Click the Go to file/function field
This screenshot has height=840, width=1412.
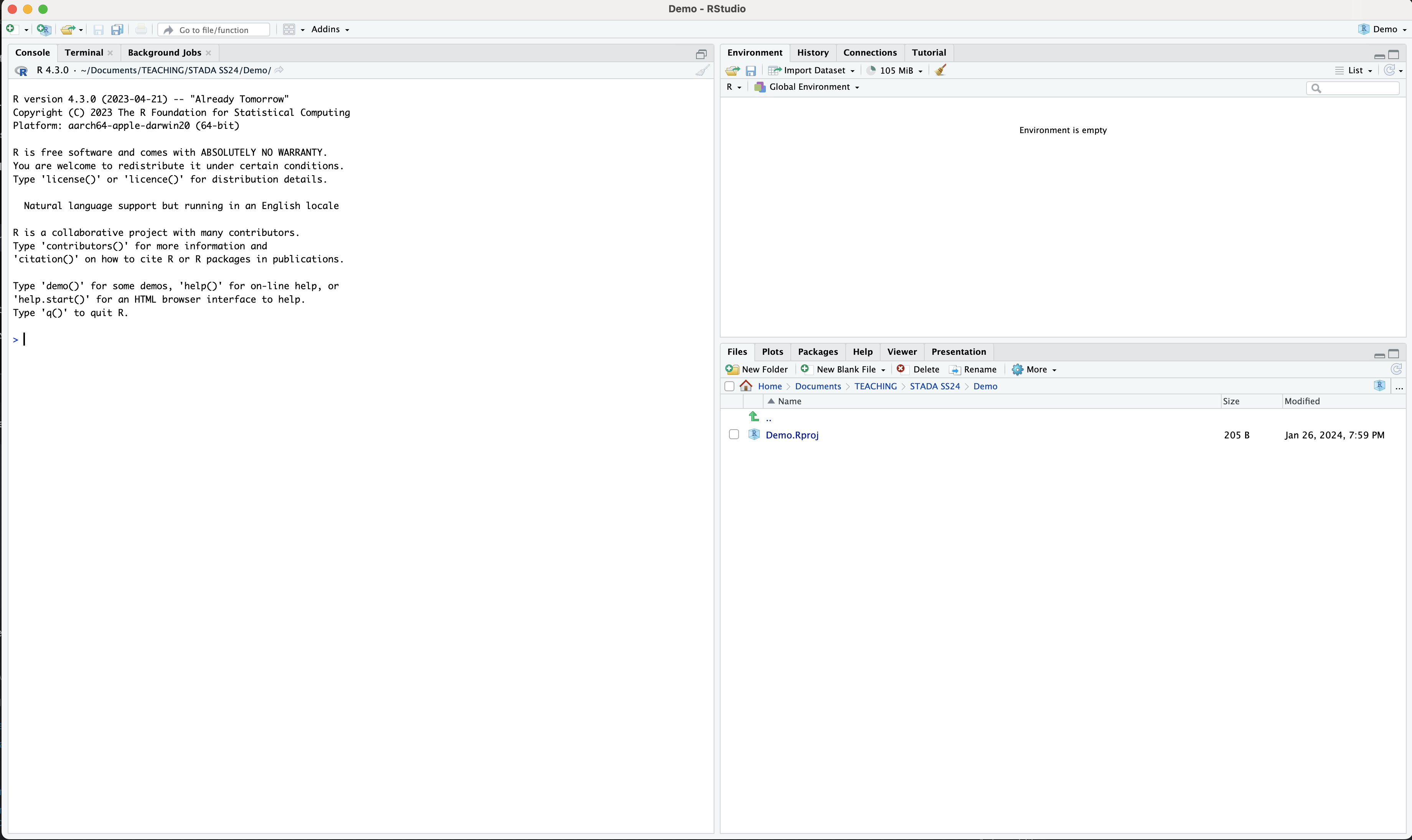click(214, 30)
